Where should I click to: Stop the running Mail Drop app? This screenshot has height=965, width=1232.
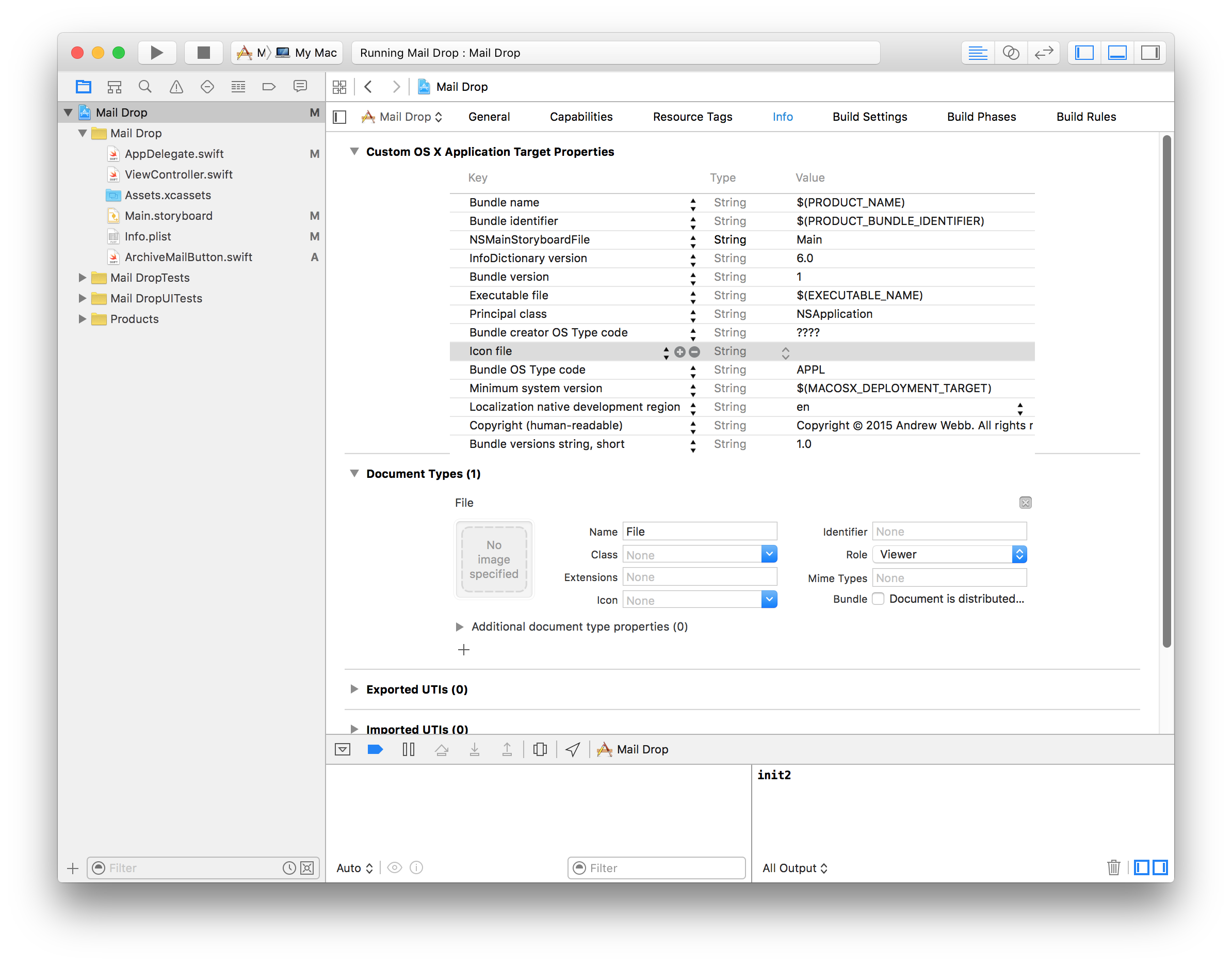[203, 53]
